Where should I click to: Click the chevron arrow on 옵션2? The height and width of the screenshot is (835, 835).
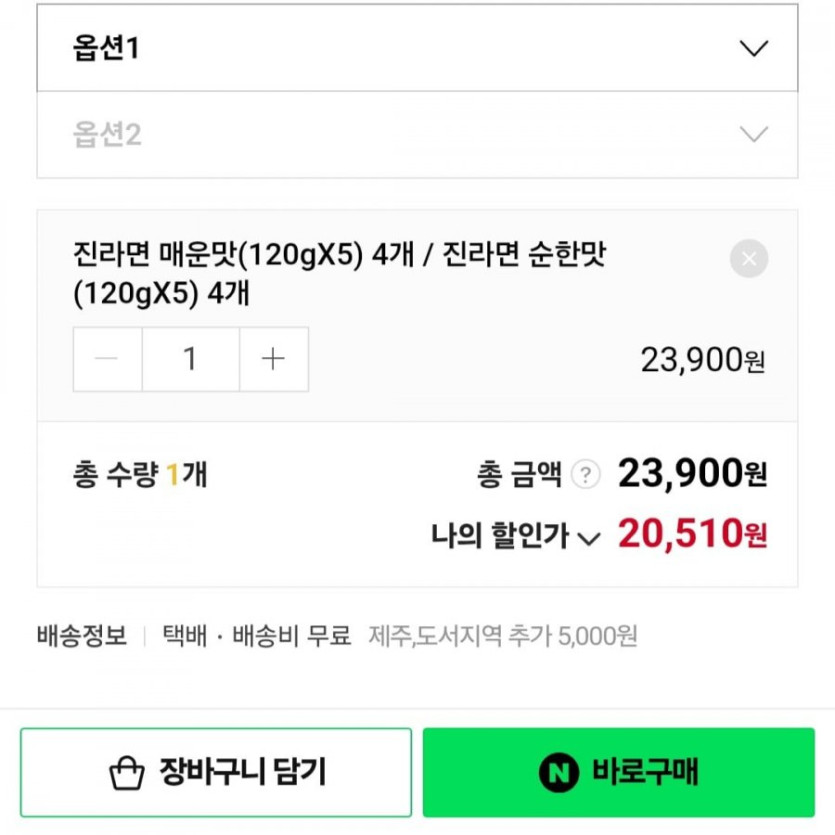tap(753, 135)
